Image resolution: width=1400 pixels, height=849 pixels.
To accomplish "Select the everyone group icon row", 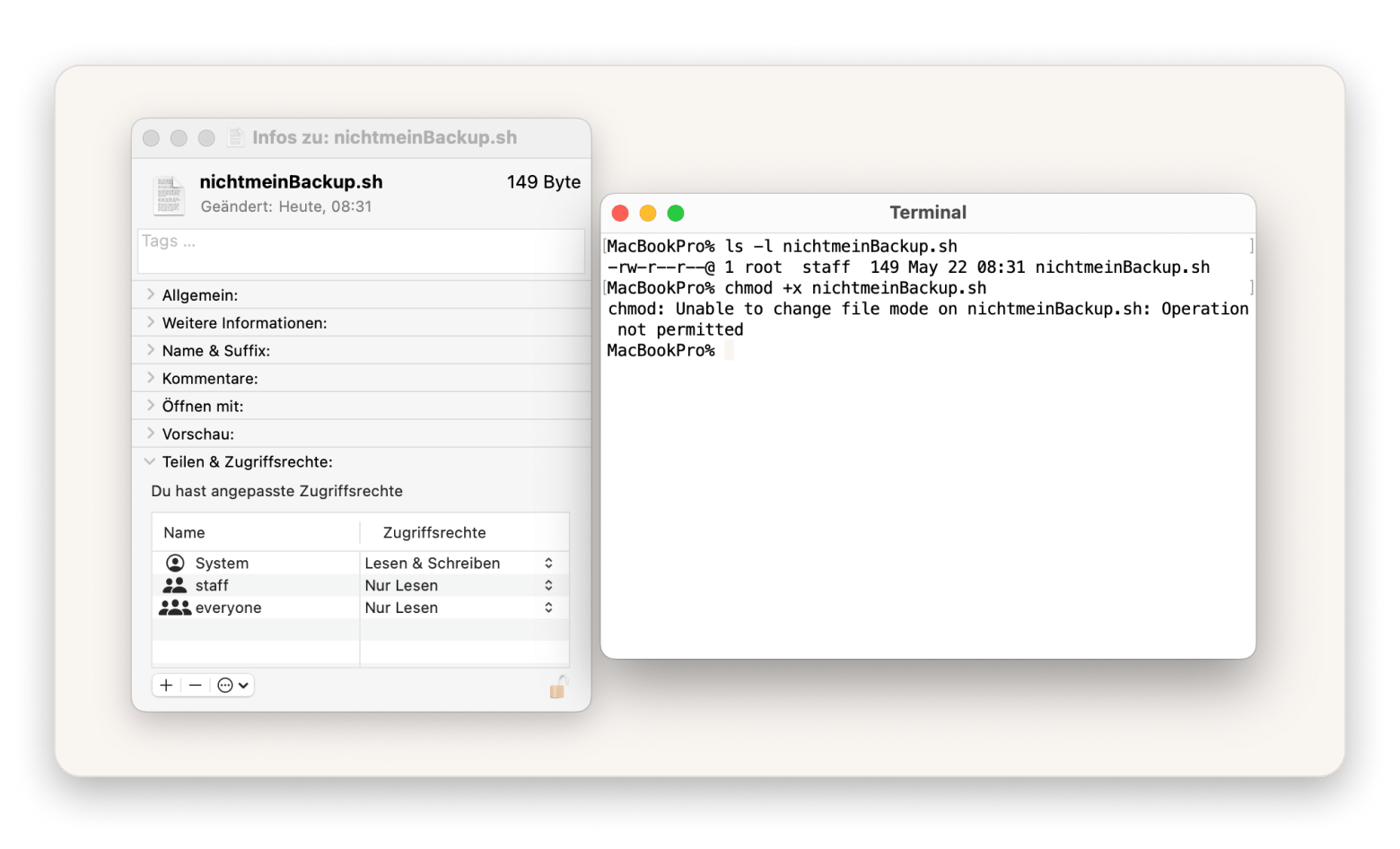I will (x=175, y=608).
